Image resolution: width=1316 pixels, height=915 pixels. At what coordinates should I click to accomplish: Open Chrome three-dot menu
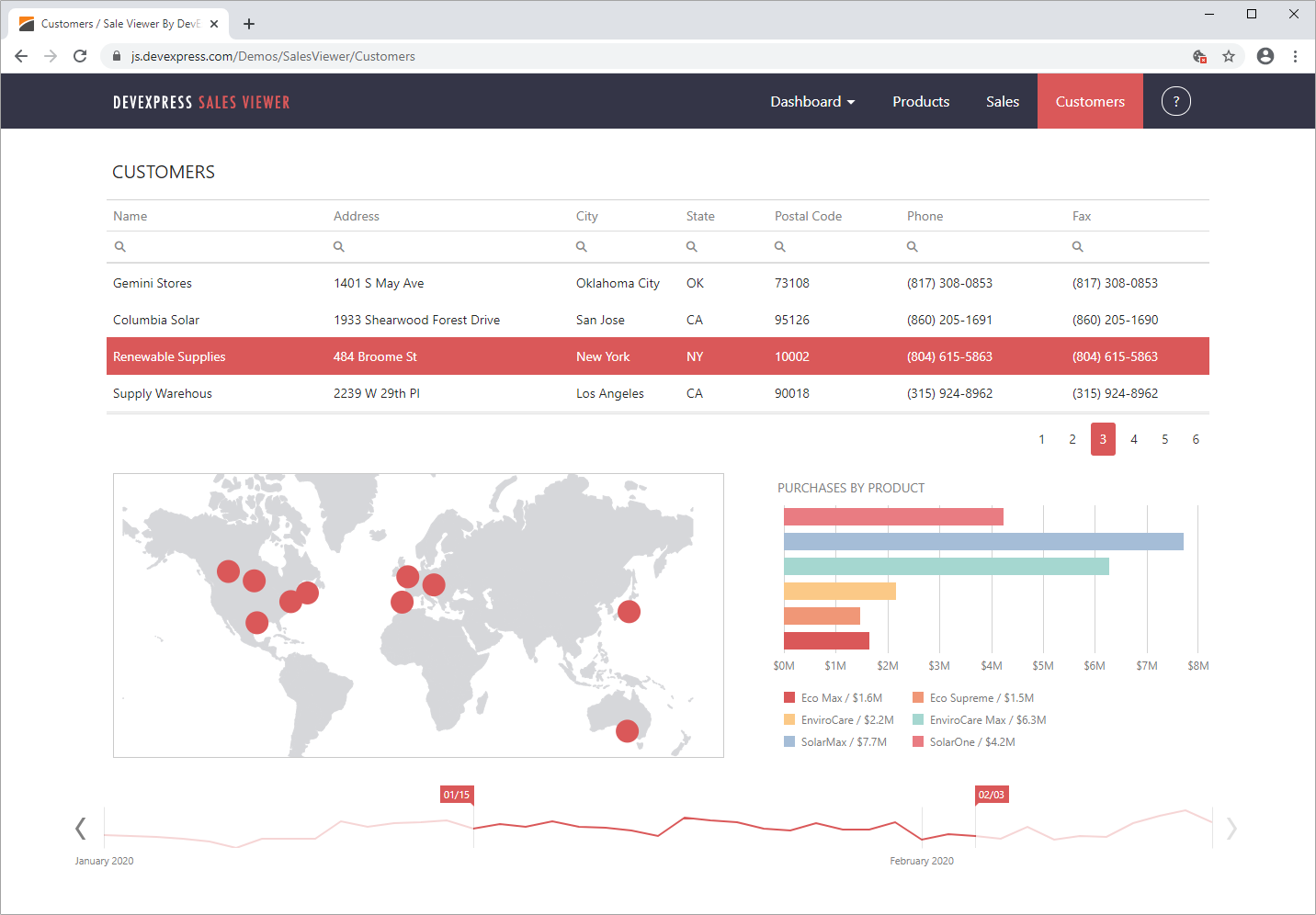click(x=1295, y=56)
